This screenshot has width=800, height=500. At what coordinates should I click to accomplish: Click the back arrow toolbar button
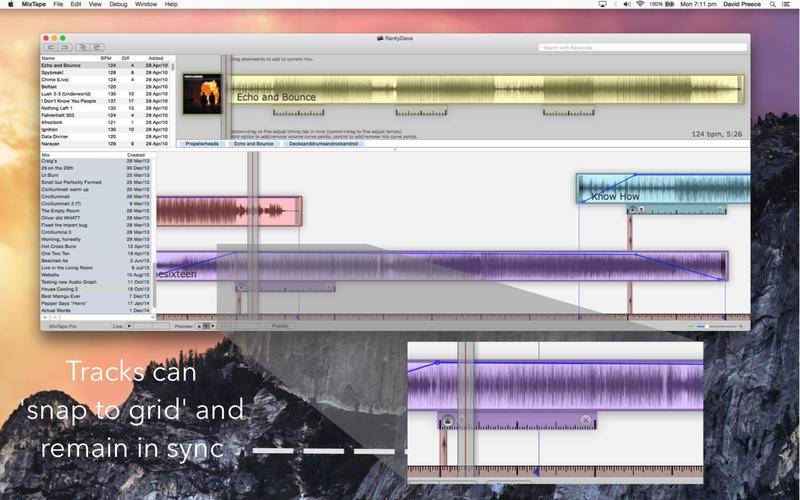pos(51,47)
